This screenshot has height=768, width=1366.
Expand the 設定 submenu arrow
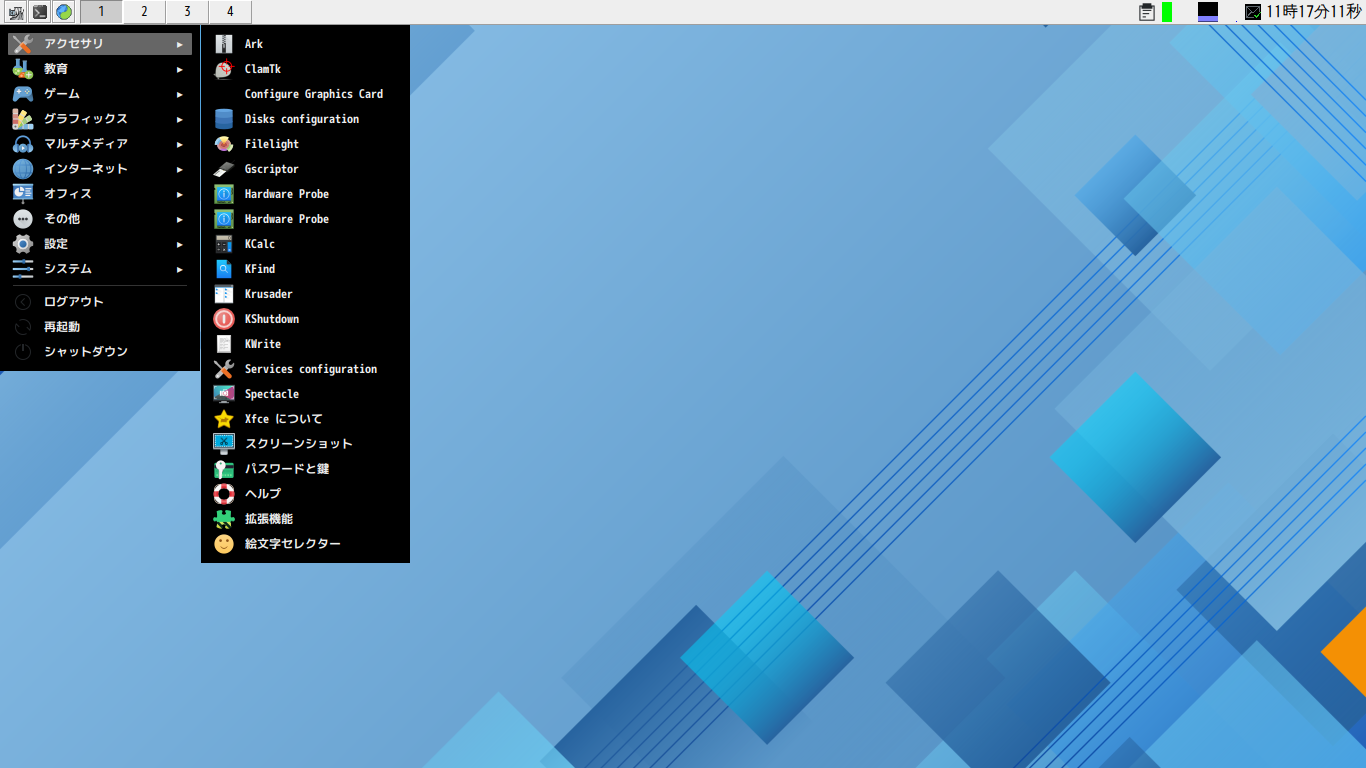[x=180, y=244]
